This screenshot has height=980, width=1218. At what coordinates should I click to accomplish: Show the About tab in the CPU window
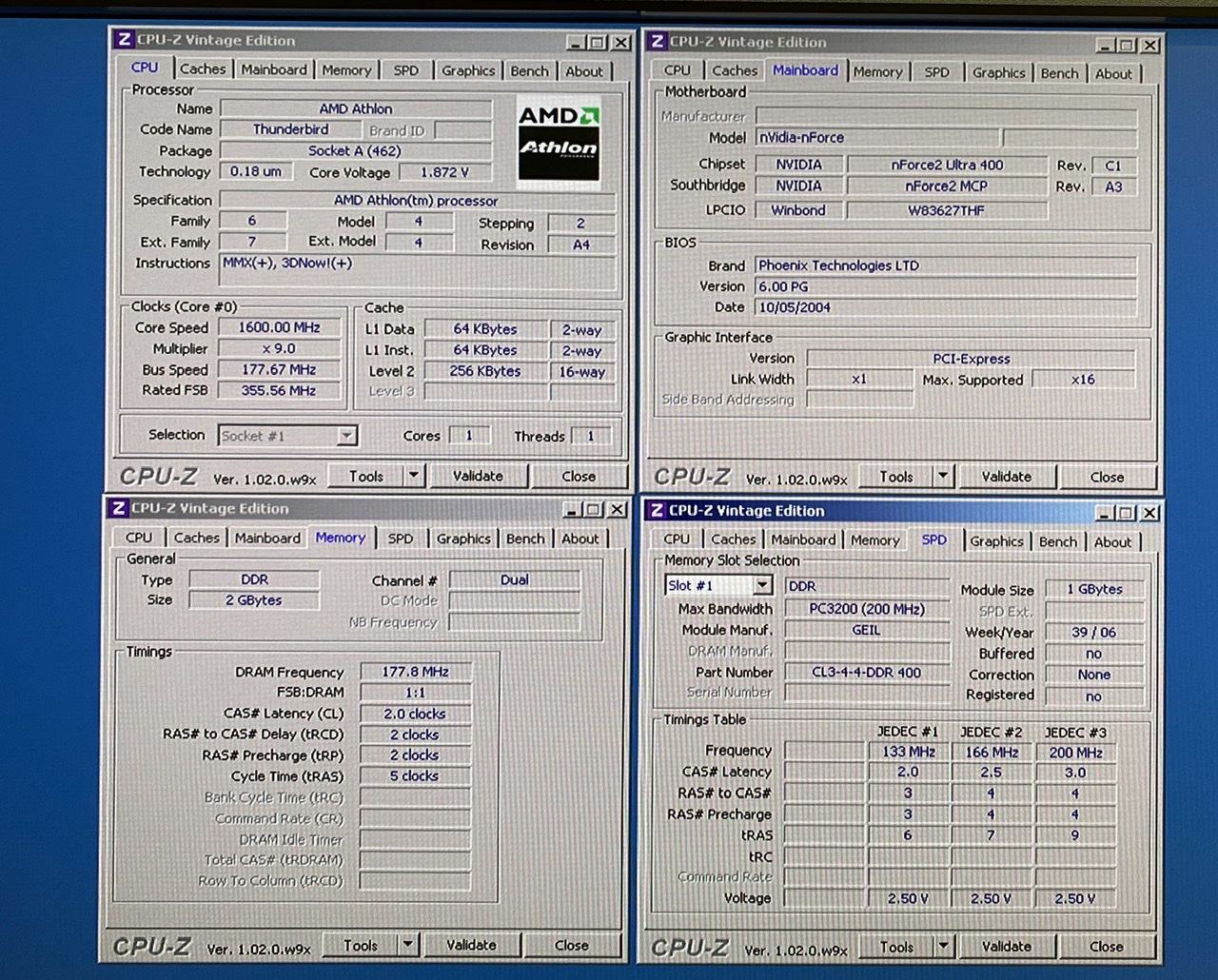coord(584,71)
